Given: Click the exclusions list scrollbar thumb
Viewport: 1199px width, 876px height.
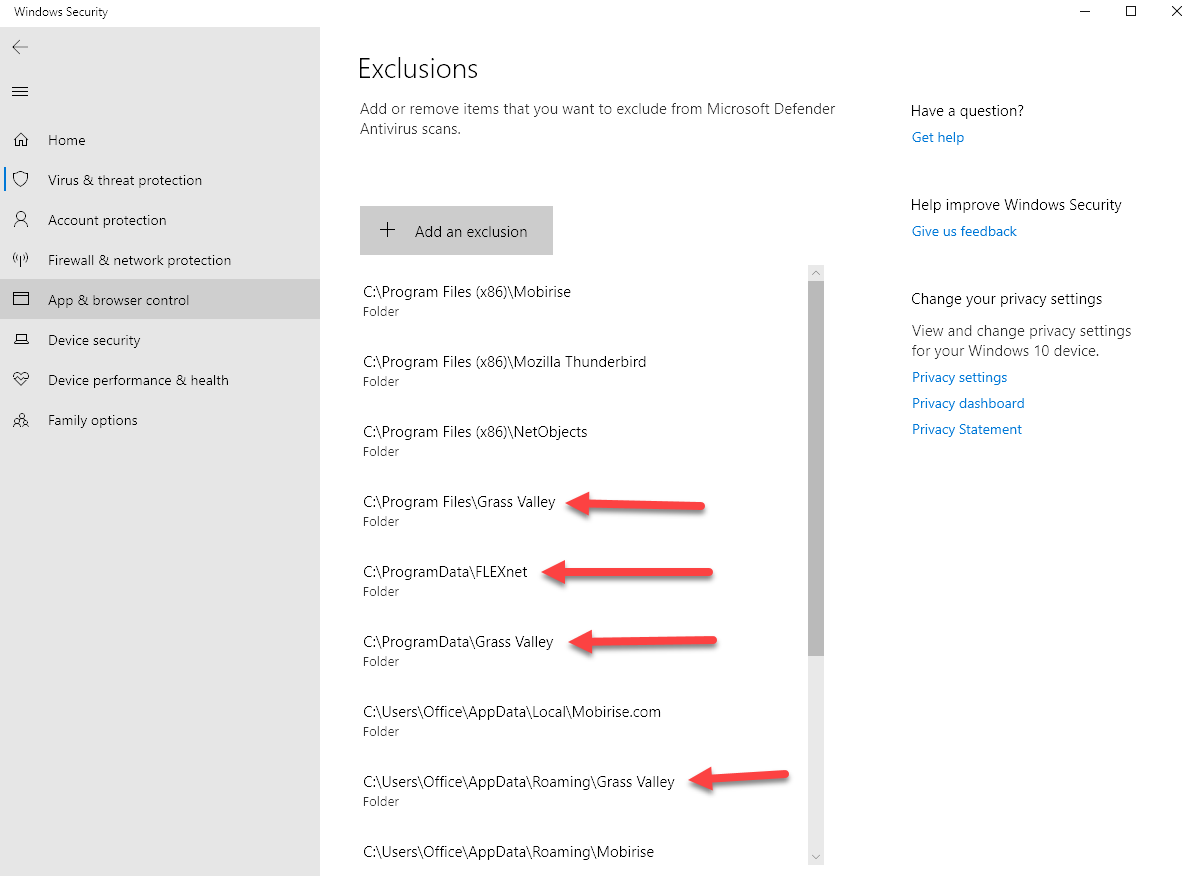Looking at the screenshot, I should 816,468.
